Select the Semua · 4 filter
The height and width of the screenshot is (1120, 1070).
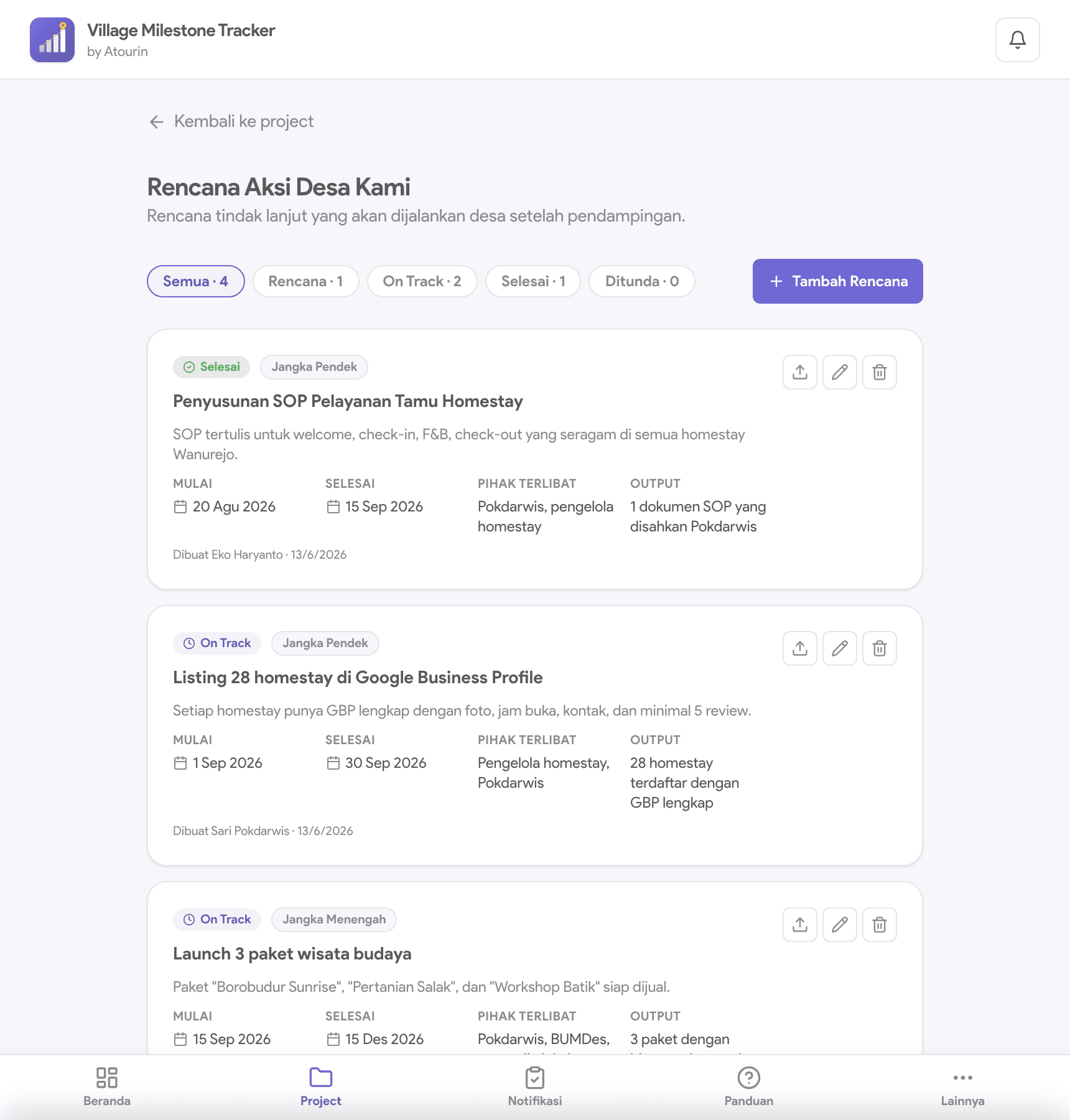196,281
